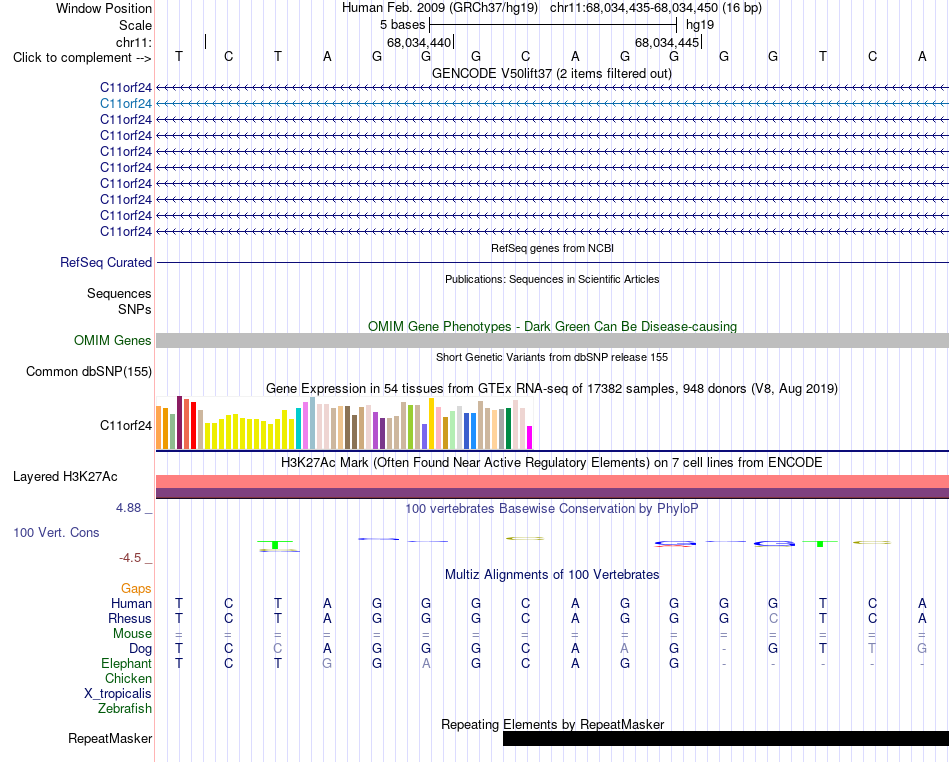Viewport: 950px width, 762px height.
Task: Click 'Repeating Elements by RepeatMasker' title
Action: pos(552,724)
